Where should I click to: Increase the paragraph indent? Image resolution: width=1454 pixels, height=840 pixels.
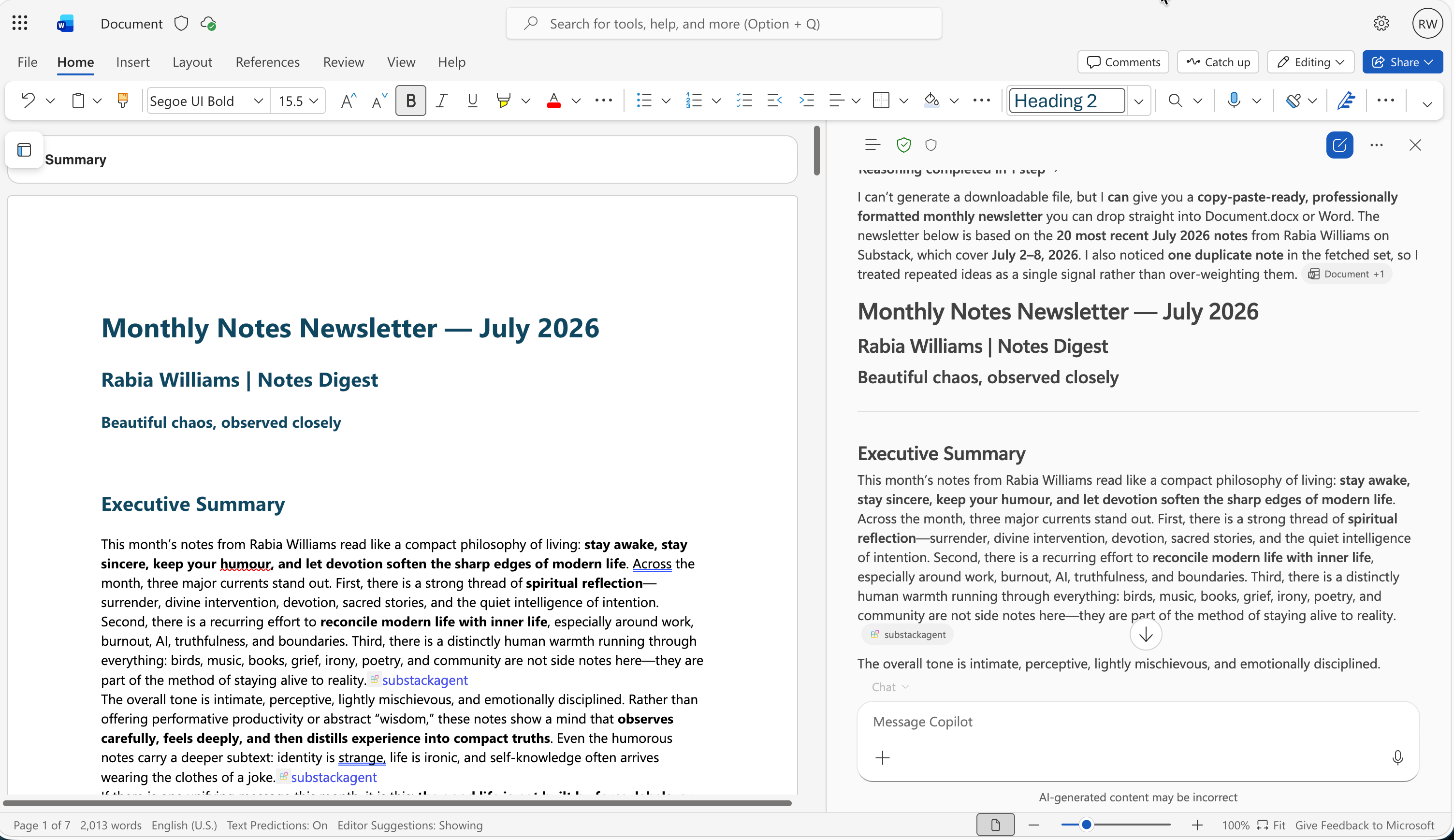click(x=806, y=101)
